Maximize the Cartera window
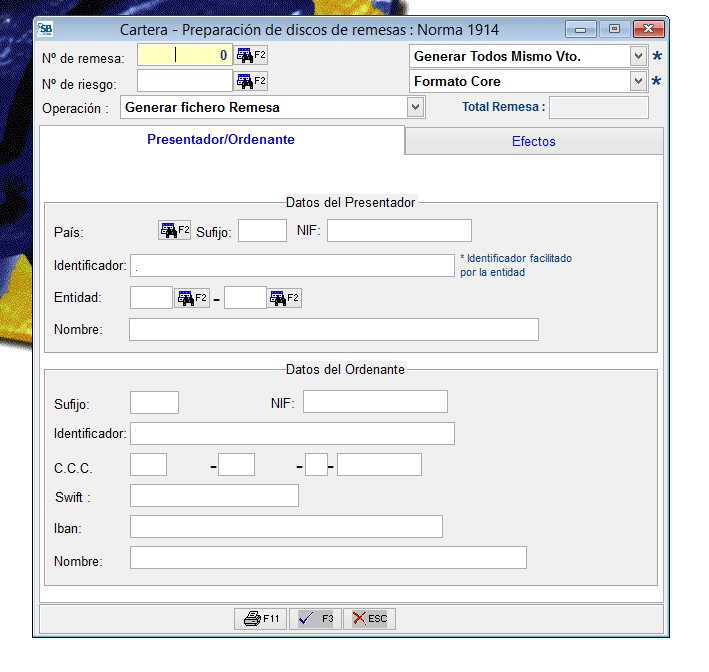 (x=614, y=30)
